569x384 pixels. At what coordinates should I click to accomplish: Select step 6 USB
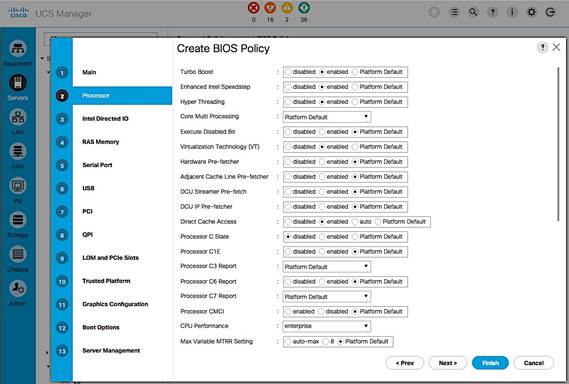point(88,188)
